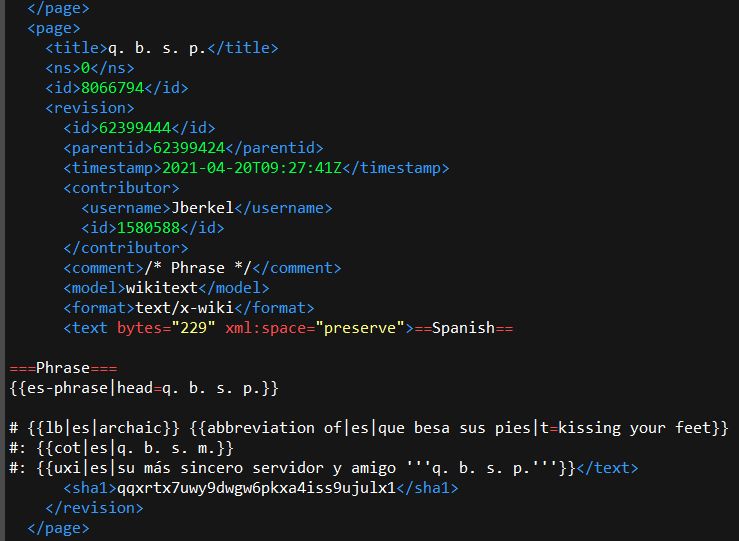Click the bytes attribute value "229"
The image size is (739, 541).
193,328
